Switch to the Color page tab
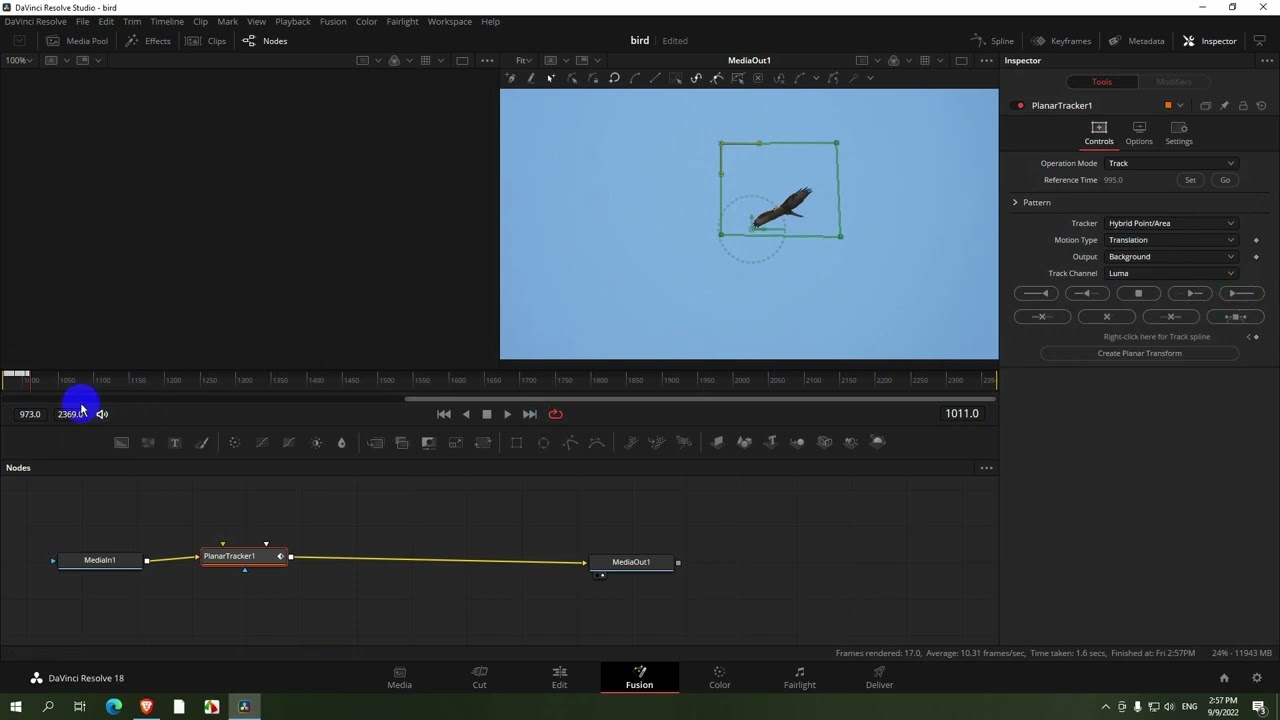The width and height of the screenshot is (1280, 720). [719, 677]
